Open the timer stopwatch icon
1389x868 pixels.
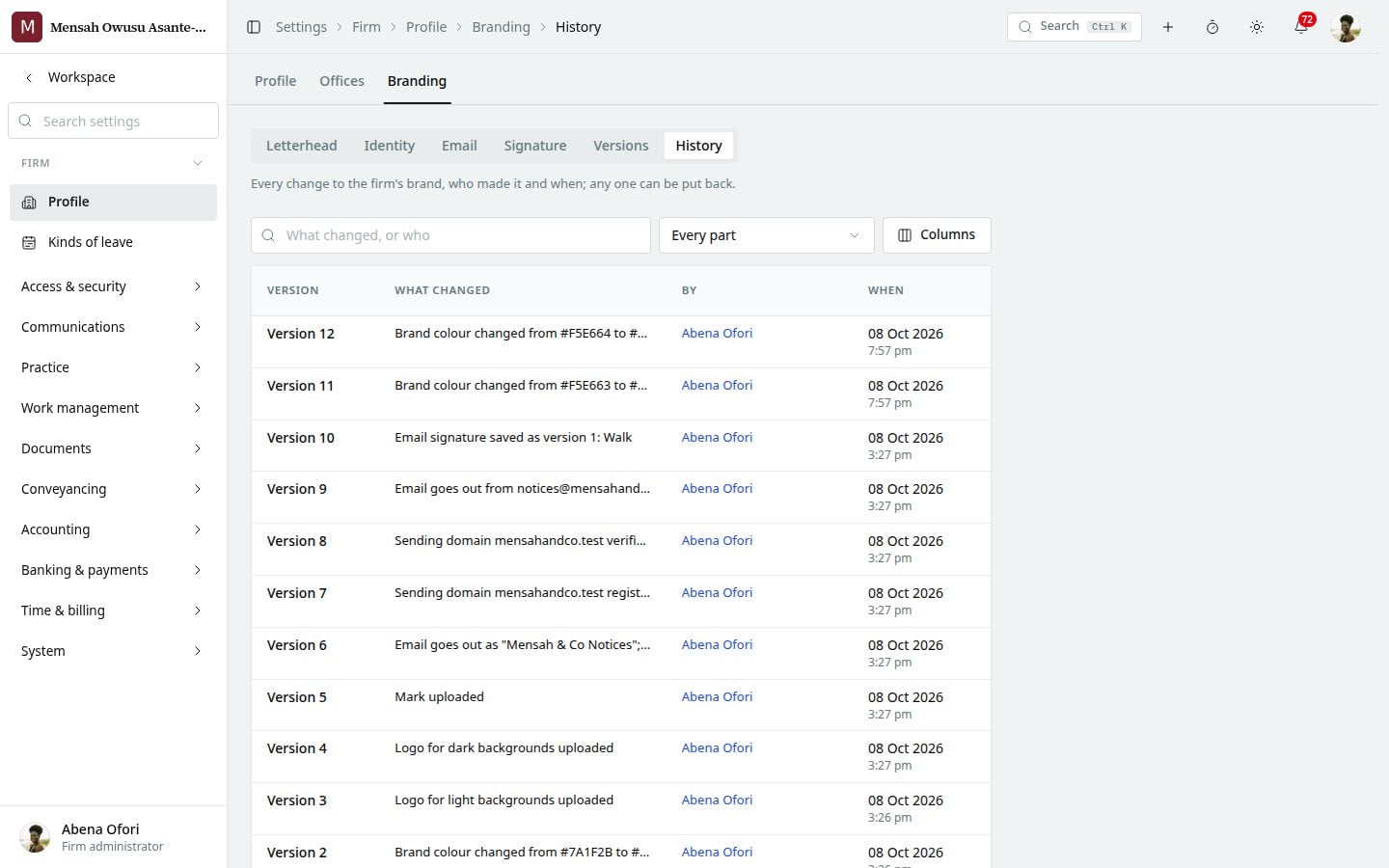point(1212,27)
